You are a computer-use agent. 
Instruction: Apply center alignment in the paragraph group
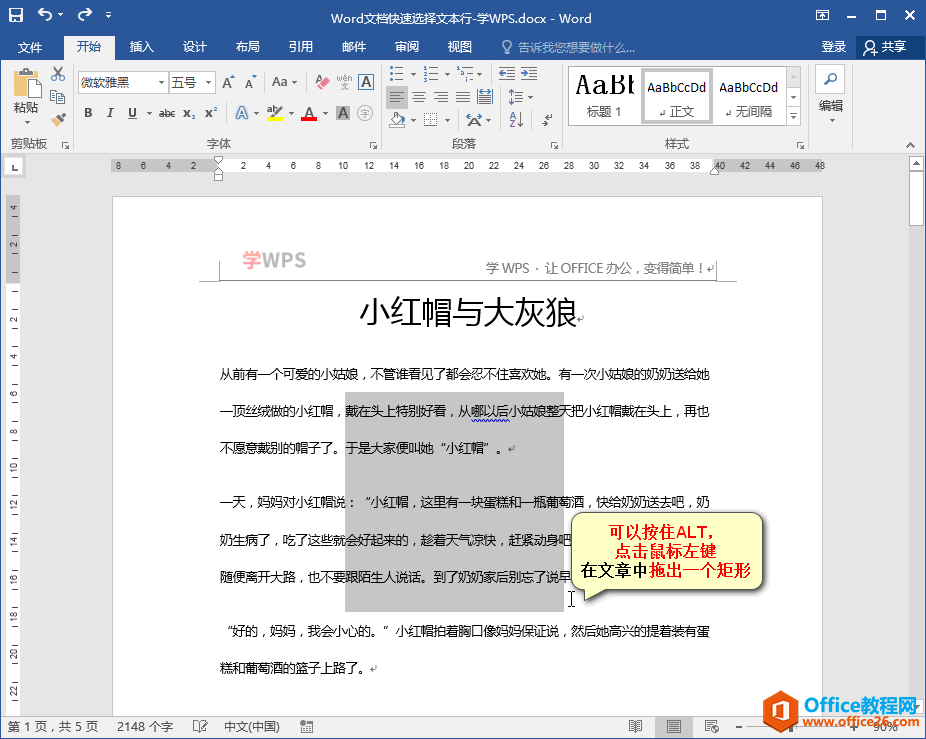coord(417,97)
